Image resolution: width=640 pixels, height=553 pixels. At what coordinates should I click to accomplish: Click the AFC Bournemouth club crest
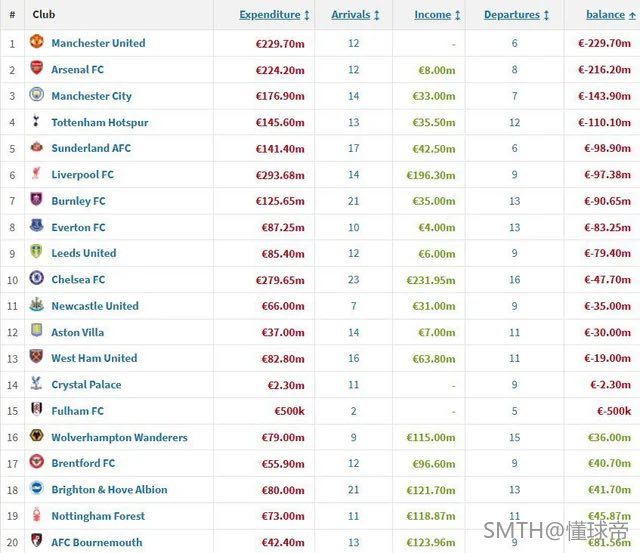click(x=36, y=540)
